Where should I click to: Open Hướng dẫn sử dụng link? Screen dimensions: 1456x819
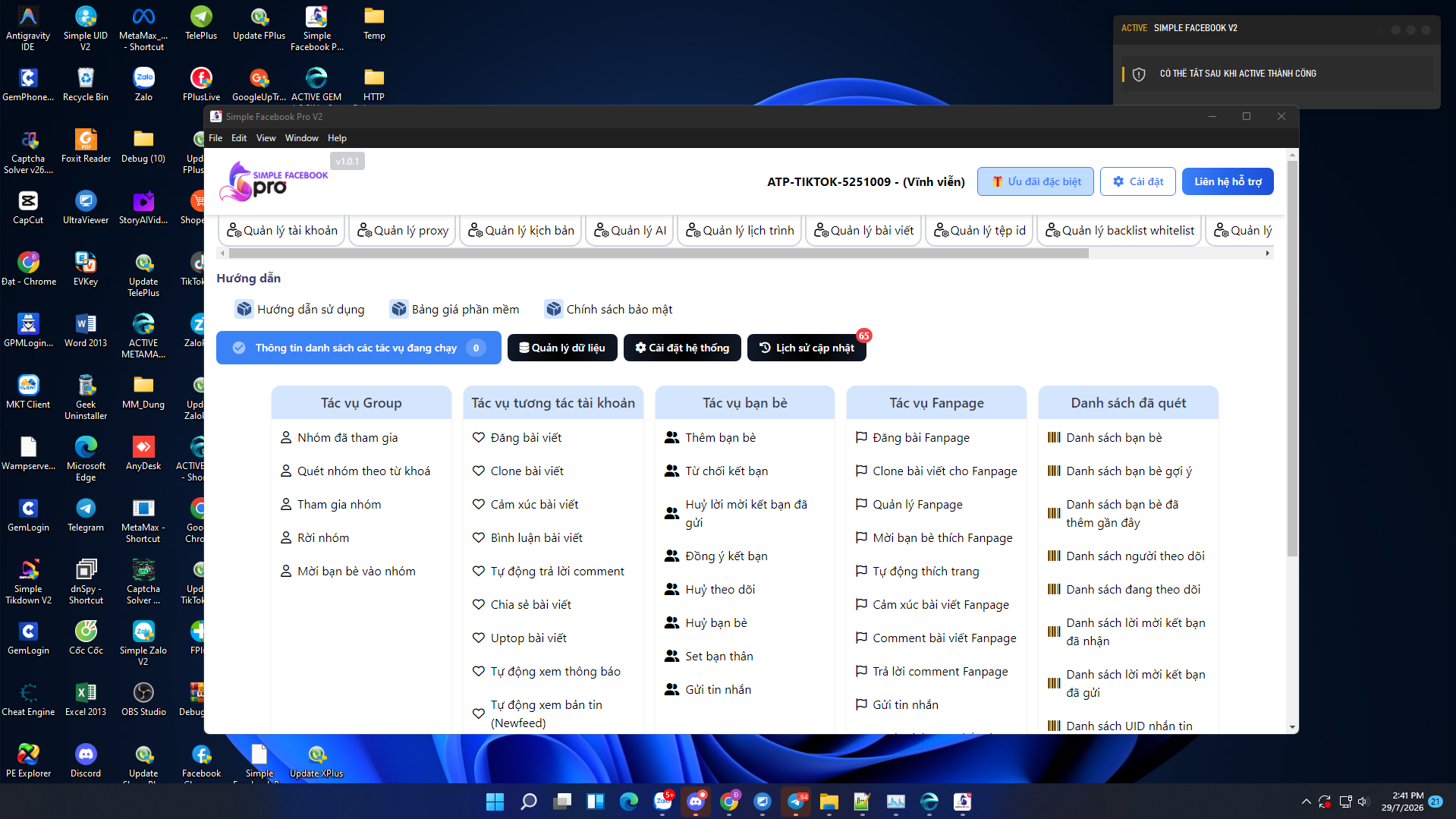click(300, 309)
